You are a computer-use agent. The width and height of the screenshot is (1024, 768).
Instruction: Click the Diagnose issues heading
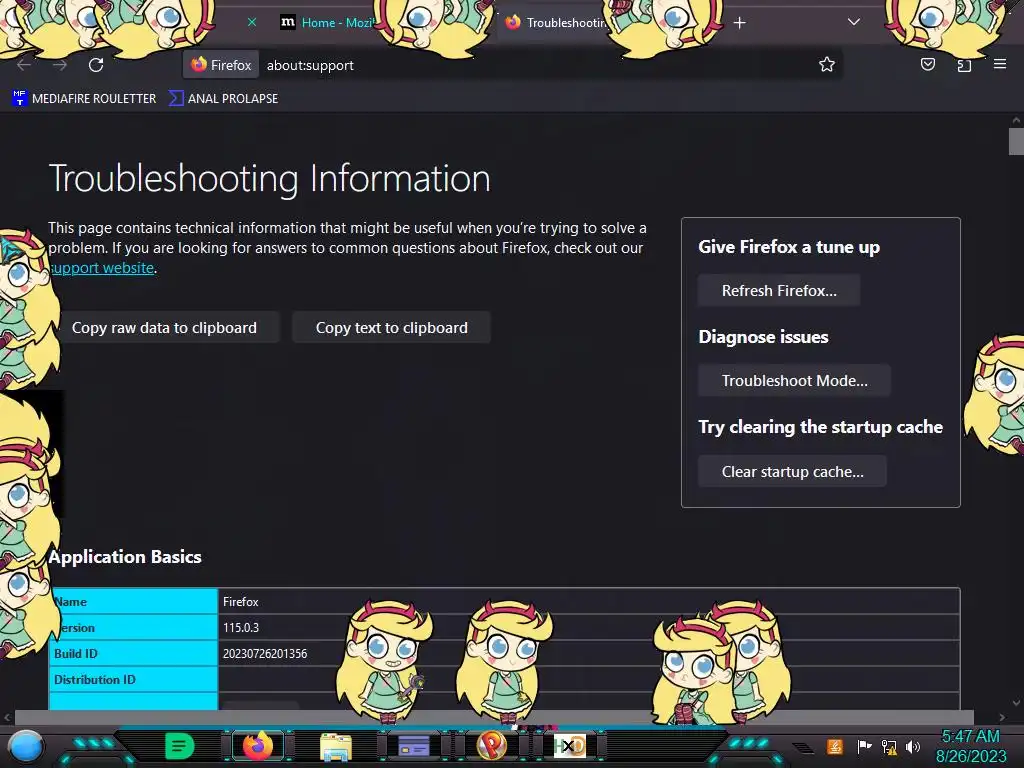763,337
